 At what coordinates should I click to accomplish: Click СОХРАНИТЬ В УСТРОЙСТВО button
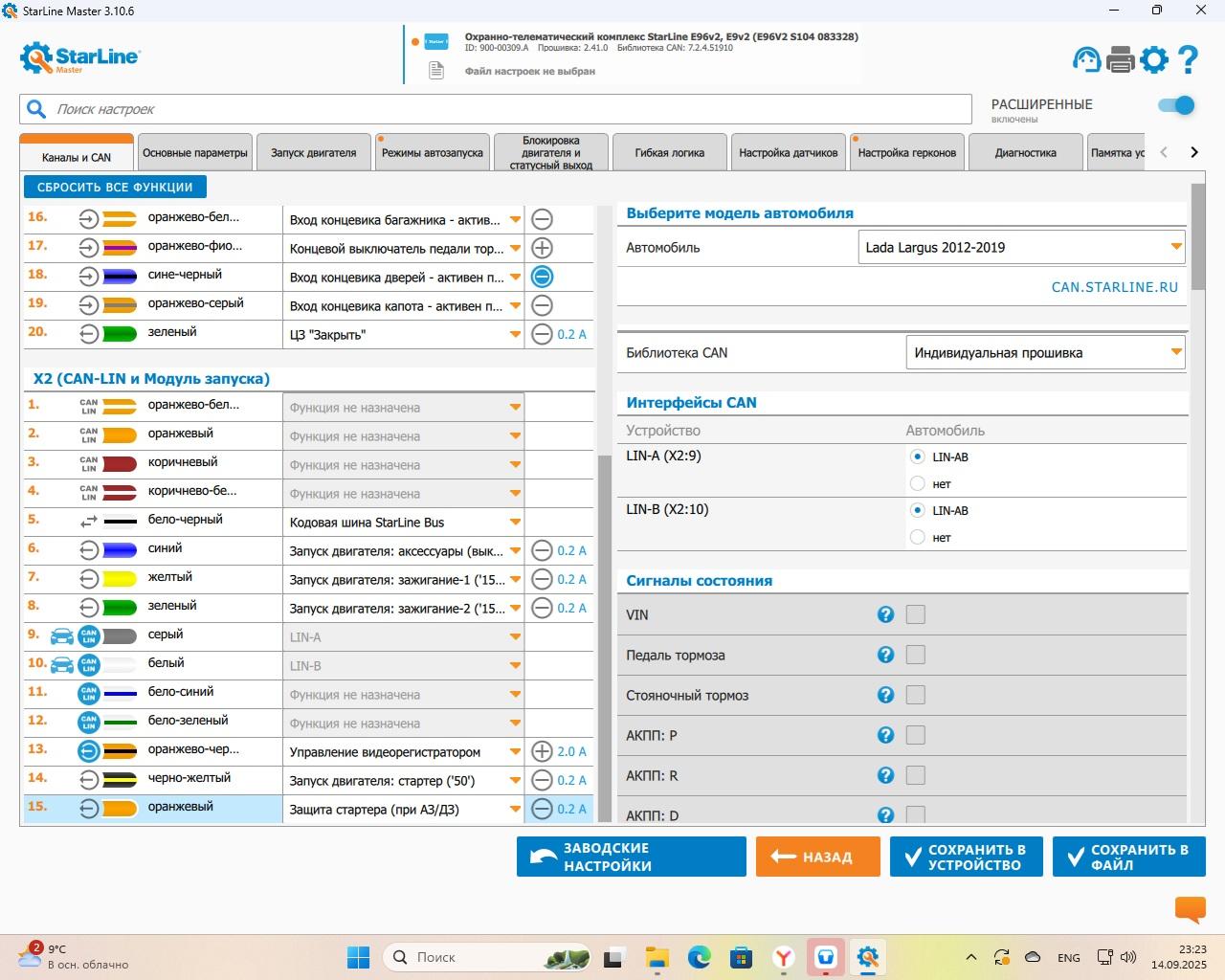coord(967,857)
